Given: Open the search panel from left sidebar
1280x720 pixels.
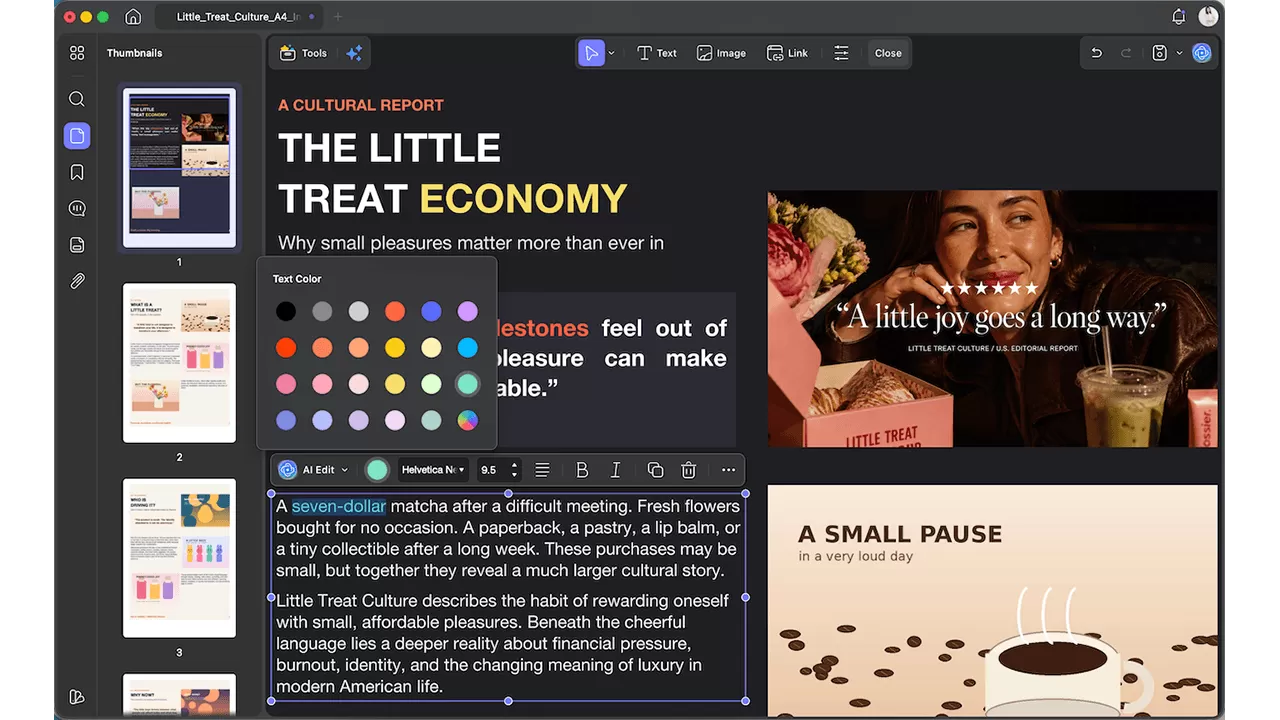Looking at the screenshot, I should (x=77, y=99).
